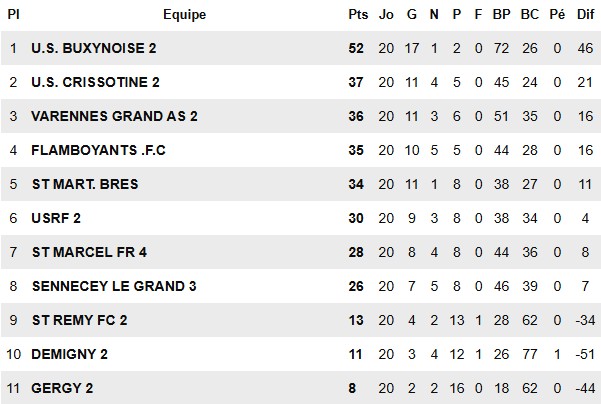Click ST REMY FC 2 team
601x404 pixels.
click(x=80, y=320)
